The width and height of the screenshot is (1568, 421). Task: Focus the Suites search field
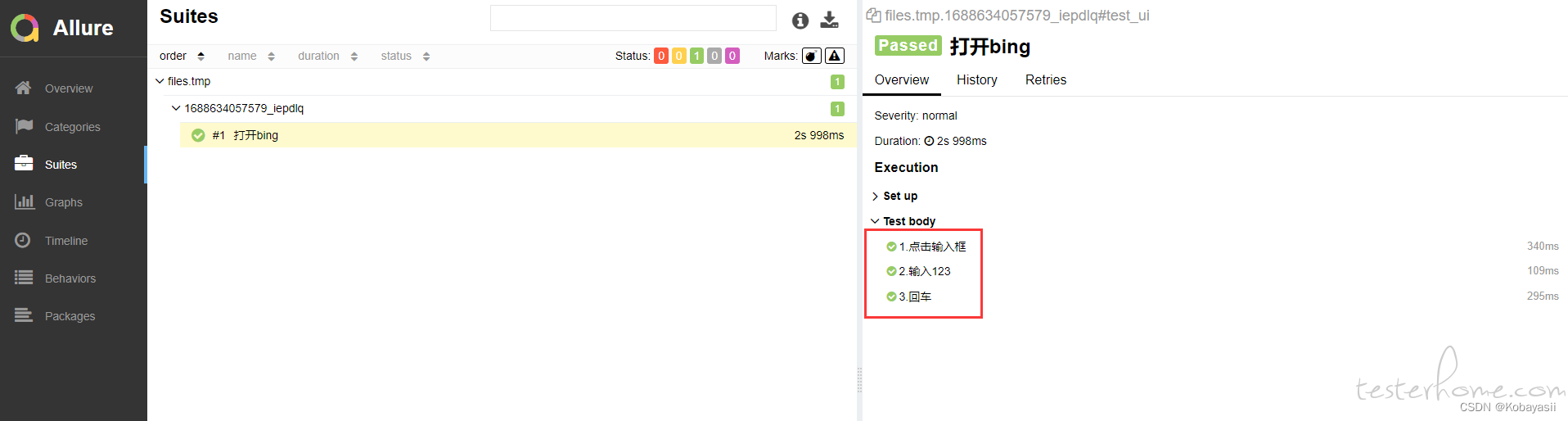pos(633,18)
